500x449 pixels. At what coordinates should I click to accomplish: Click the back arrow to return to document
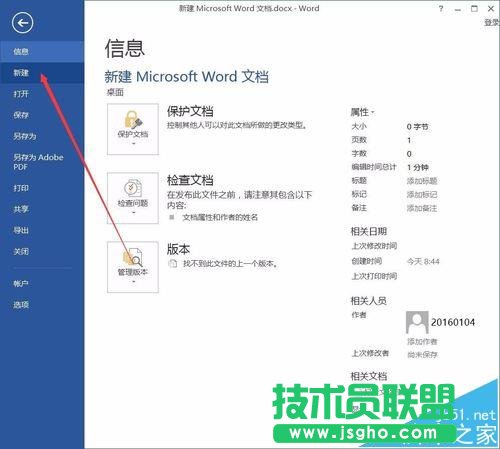(22, 23)
